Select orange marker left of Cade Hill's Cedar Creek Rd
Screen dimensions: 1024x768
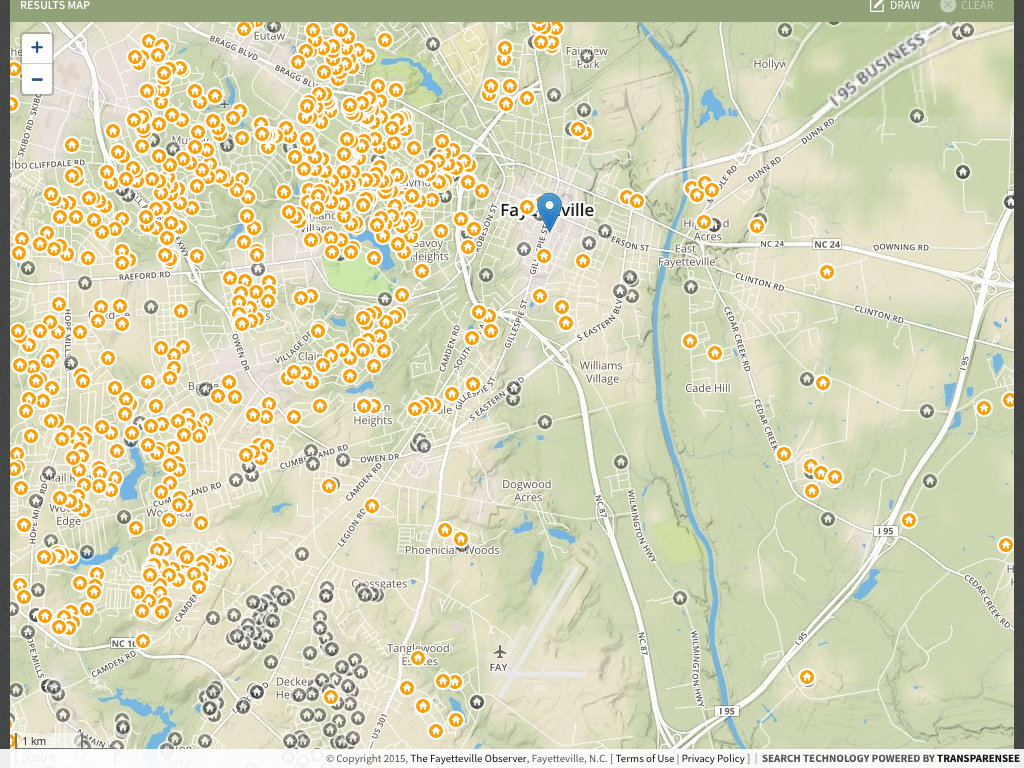715,353
